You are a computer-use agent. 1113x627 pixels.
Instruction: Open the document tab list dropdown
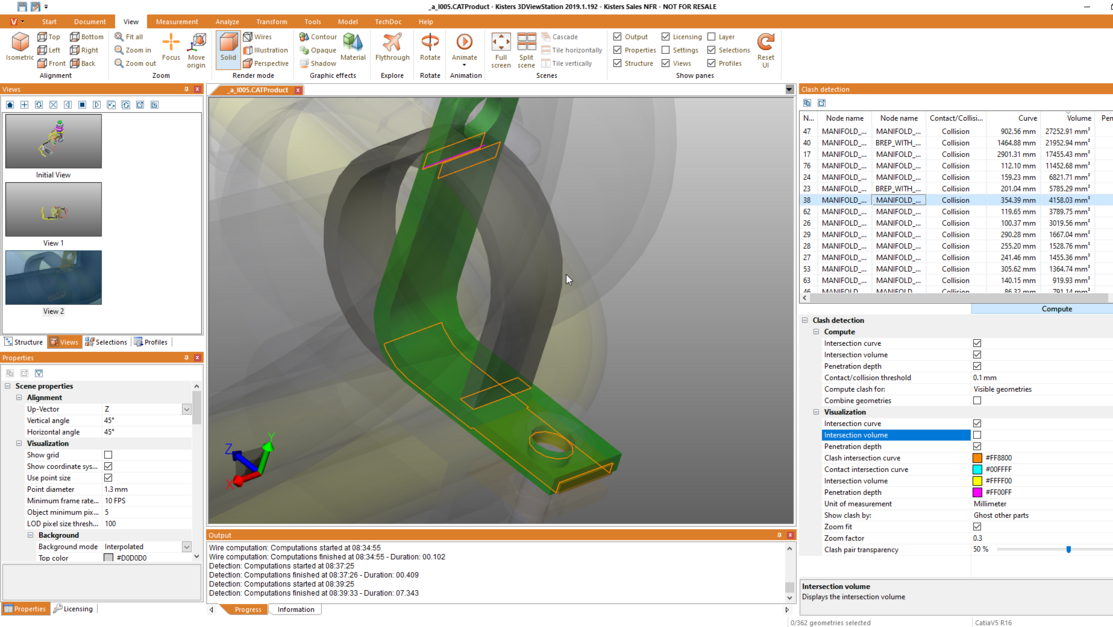[x=789, y=90]
